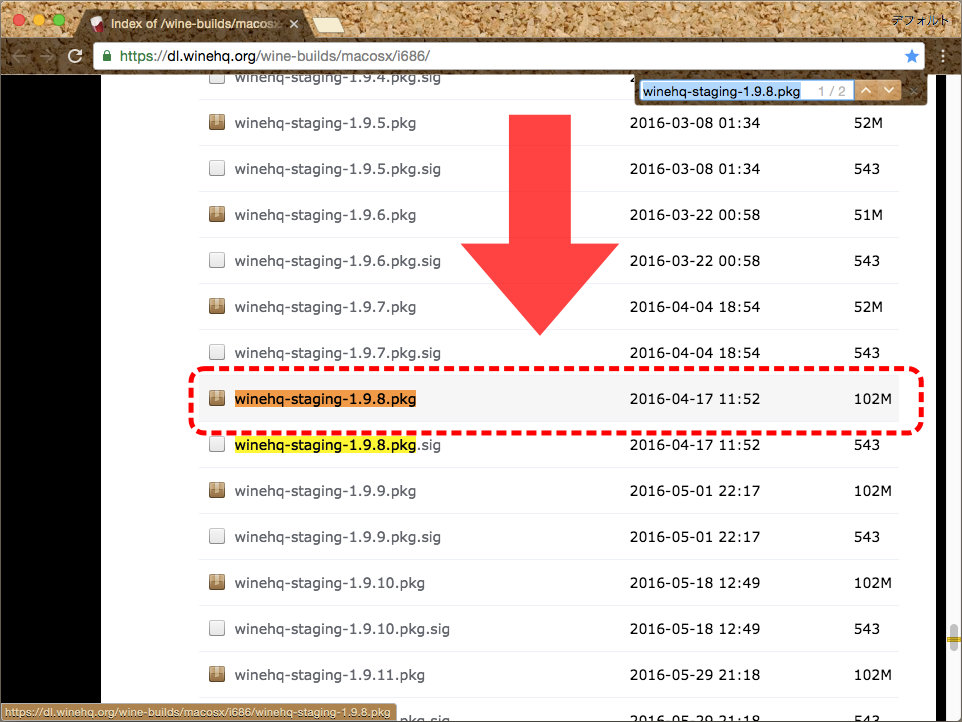This screenshot has width=962, height=722.
Task: Click file icon for winehq-staging-1.9.6.pkg.sig
Action: (217, 260)
